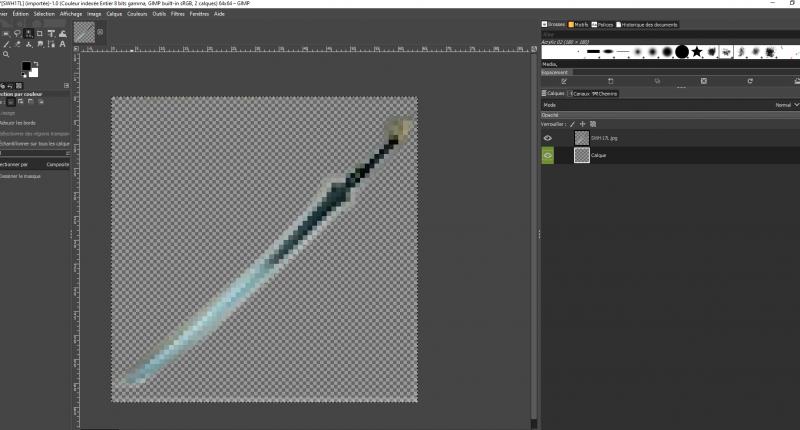Viewport: 800px width, 430px height.
Task: Toggle Adoucir les bords option
Action: point(18,123)
